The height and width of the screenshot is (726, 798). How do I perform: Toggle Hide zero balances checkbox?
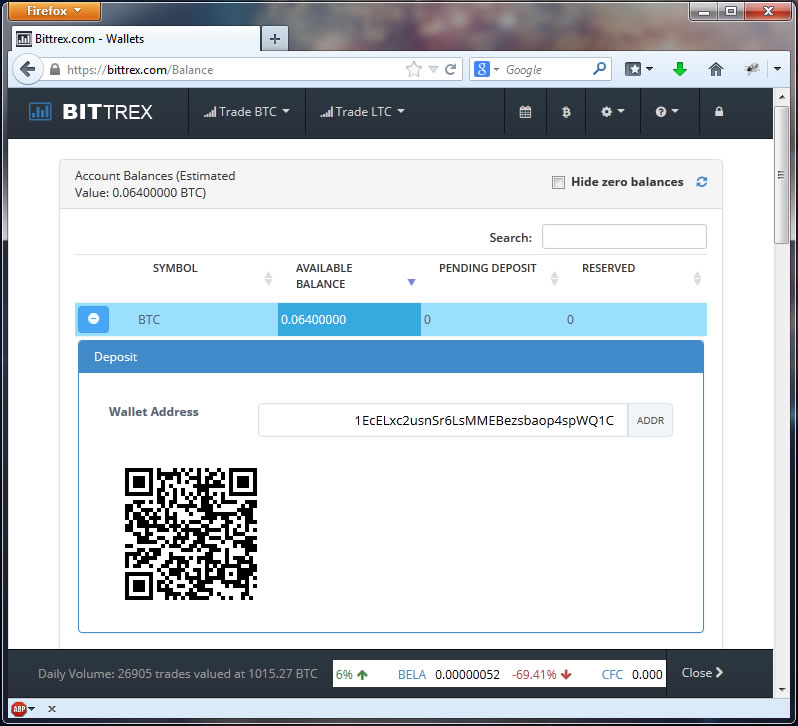558,182
